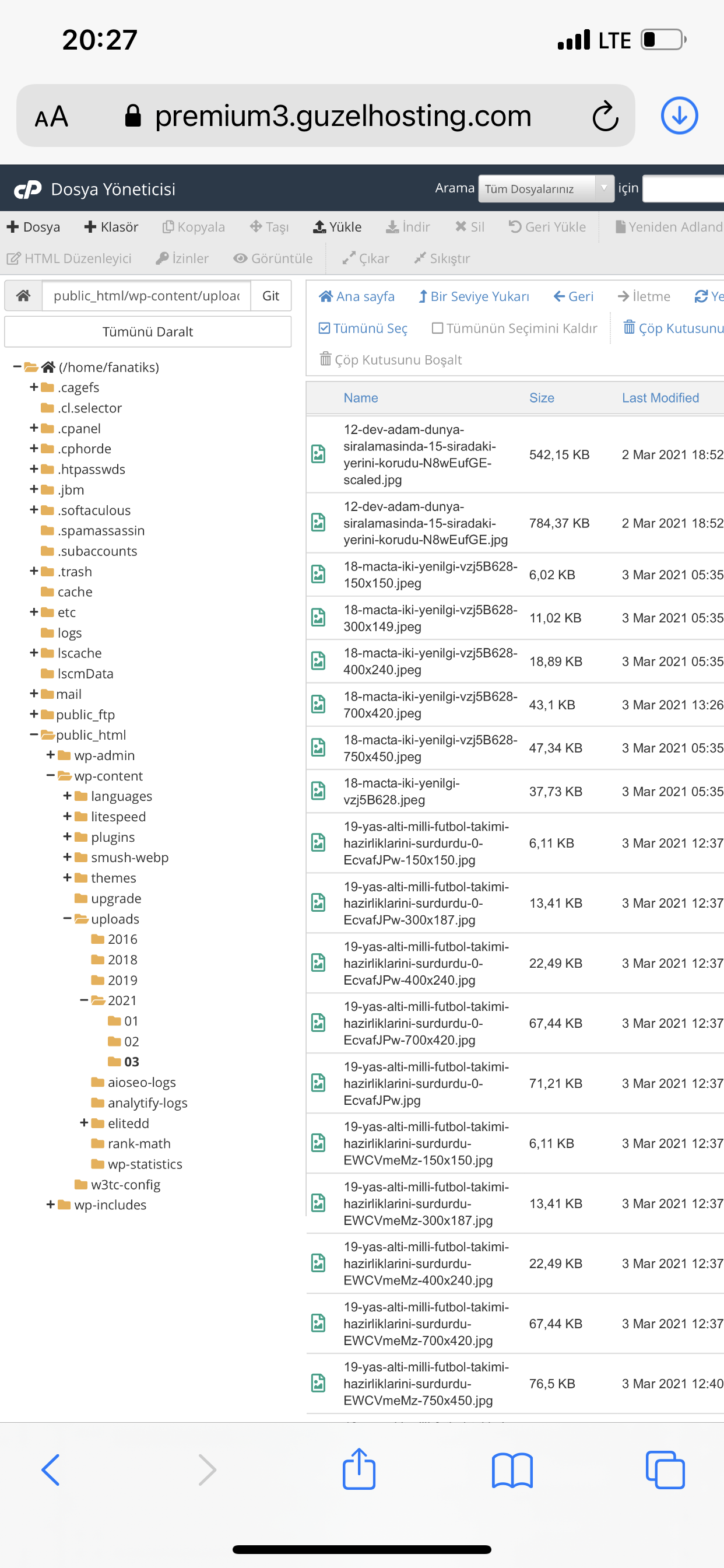724x1568 pixels.
Task: Collapse the public_html folder
Action: point(34,734)
